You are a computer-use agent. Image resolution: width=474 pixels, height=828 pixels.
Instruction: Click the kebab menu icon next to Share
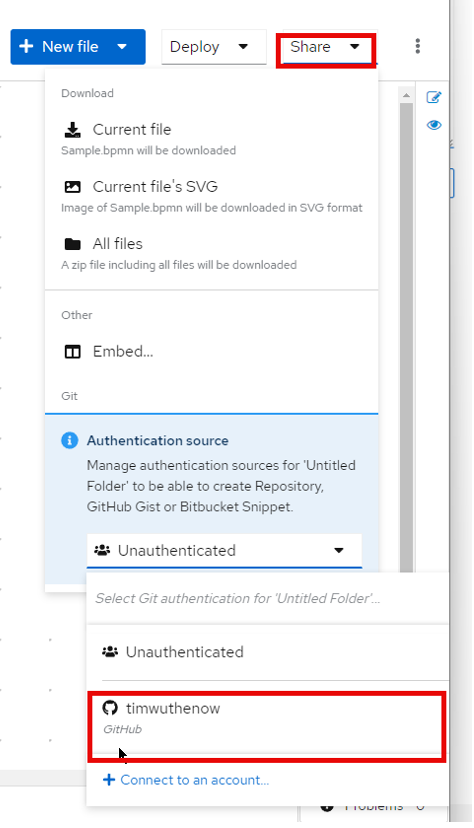418,46
